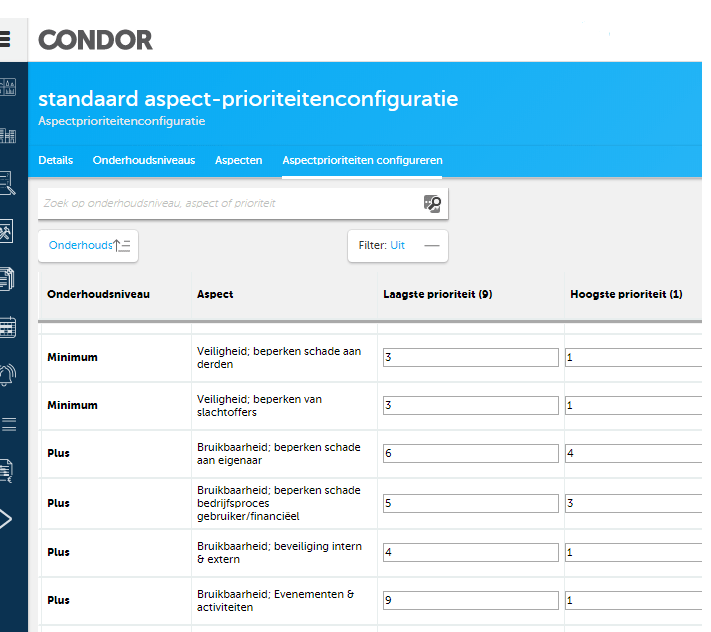Expand sidebar with the chevron arrow
The image size is (711, 632).
click(x=5, y=519)
